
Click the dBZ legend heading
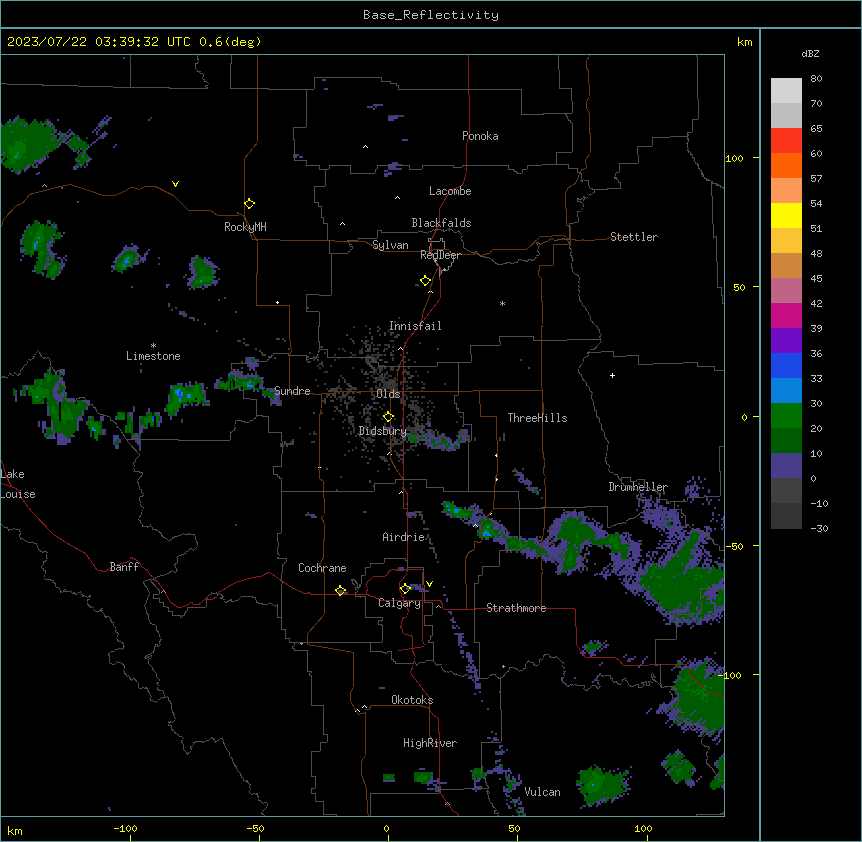(810, 53)
